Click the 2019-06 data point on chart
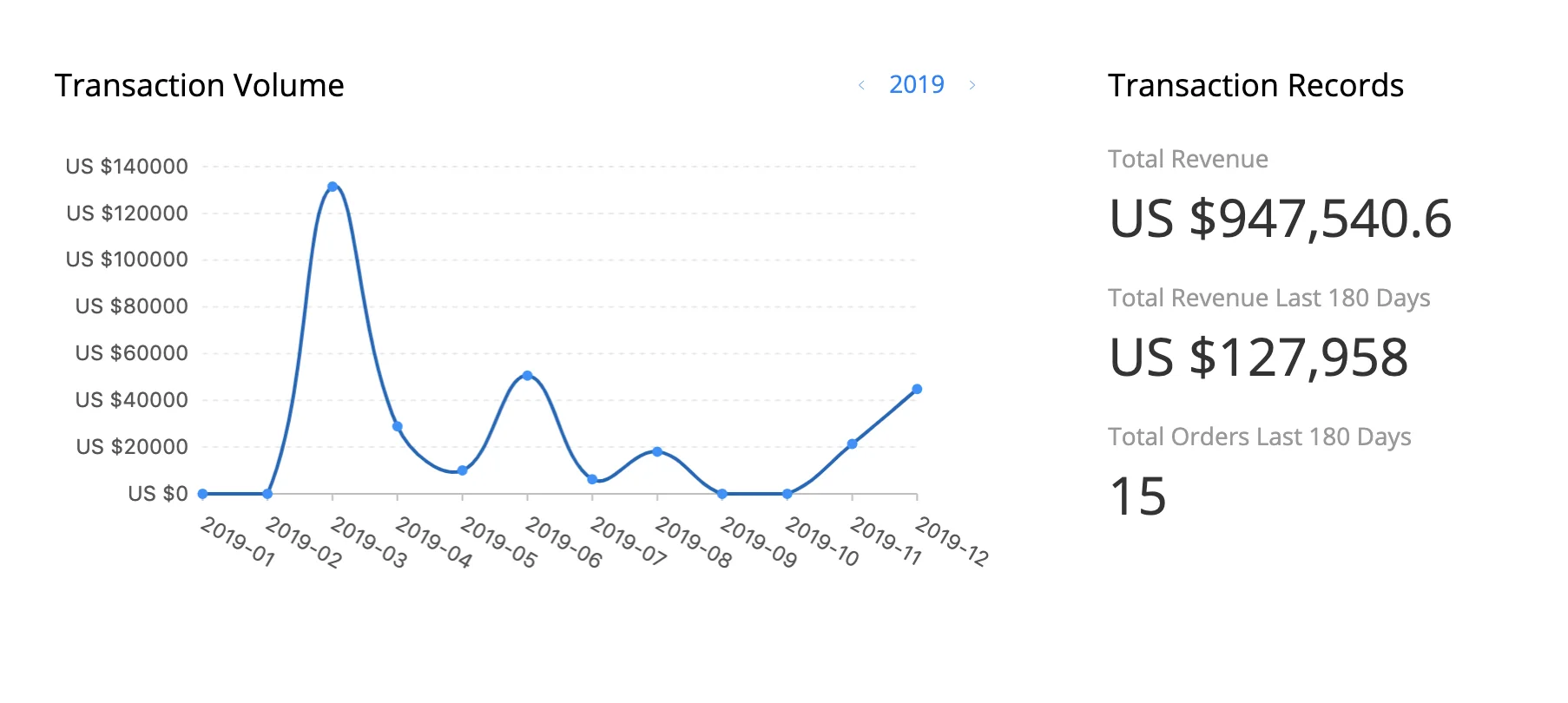Viewport: 1568px width, 703px height. pyautogui.click(x=527, y=376)
